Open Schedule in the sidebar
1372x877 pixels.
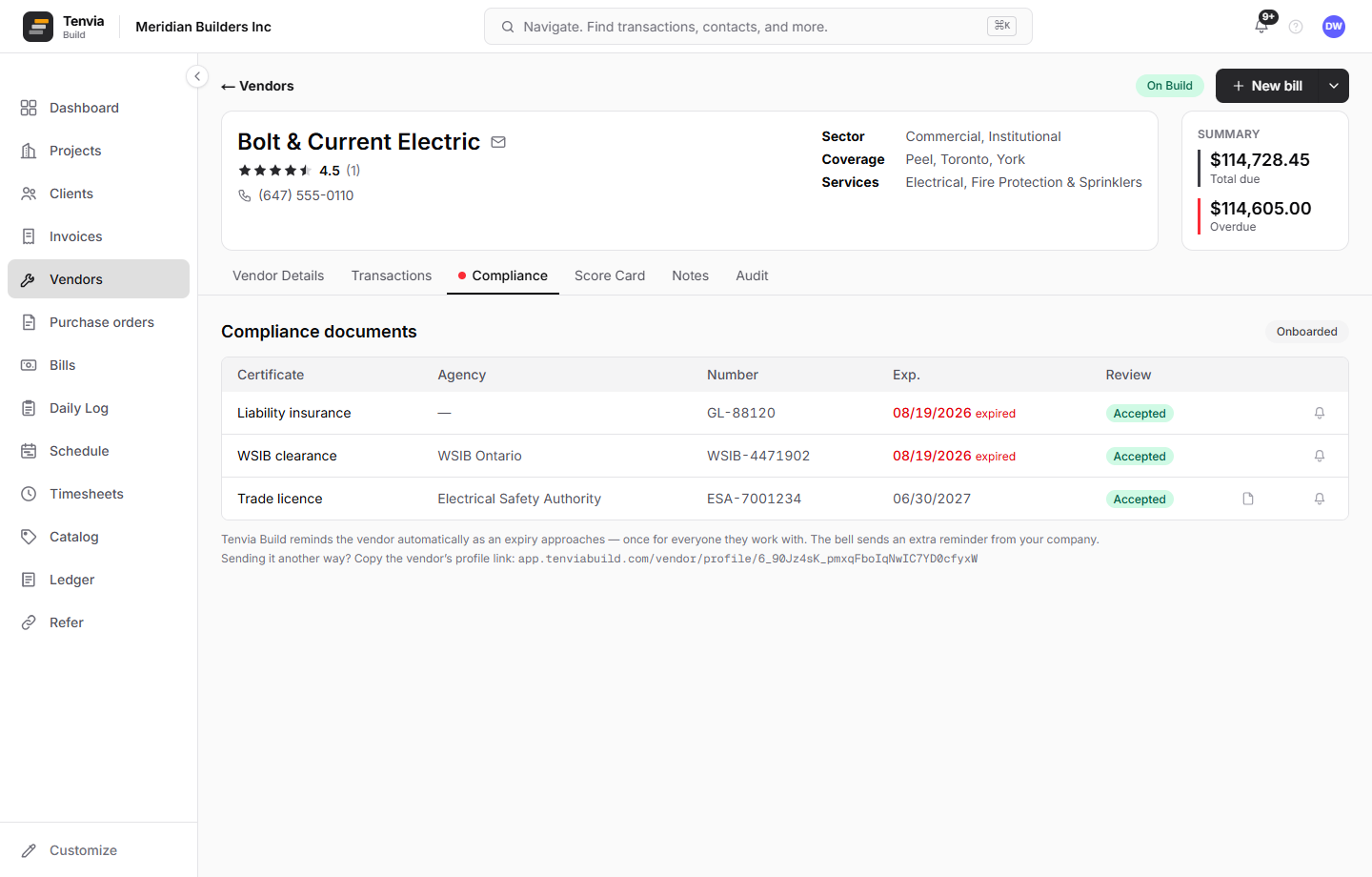tap(98, 451)
